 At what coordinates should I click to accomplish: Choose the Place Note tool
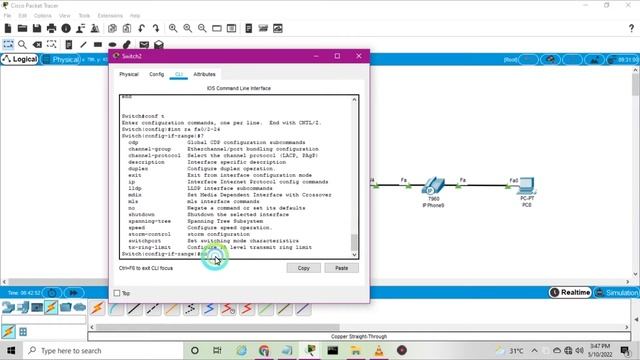coord(69,44)
